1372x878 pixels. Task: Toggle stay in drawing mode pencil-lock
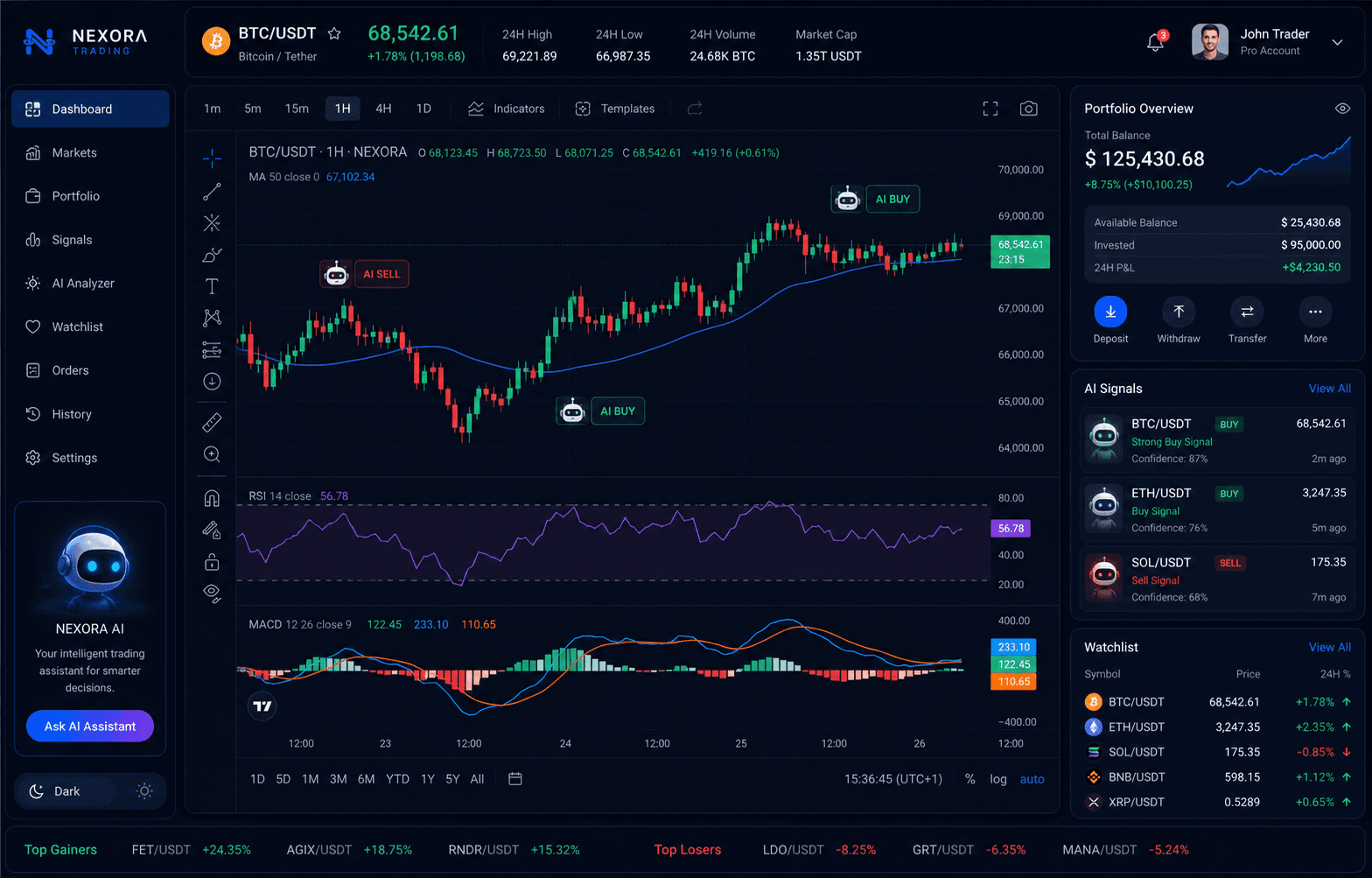point(212,530)
